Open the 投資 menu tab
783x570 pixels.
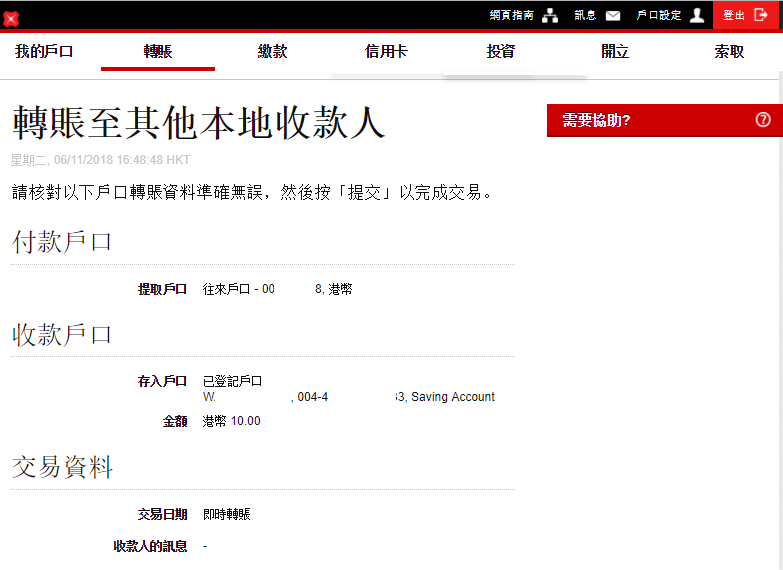[500, 52]
